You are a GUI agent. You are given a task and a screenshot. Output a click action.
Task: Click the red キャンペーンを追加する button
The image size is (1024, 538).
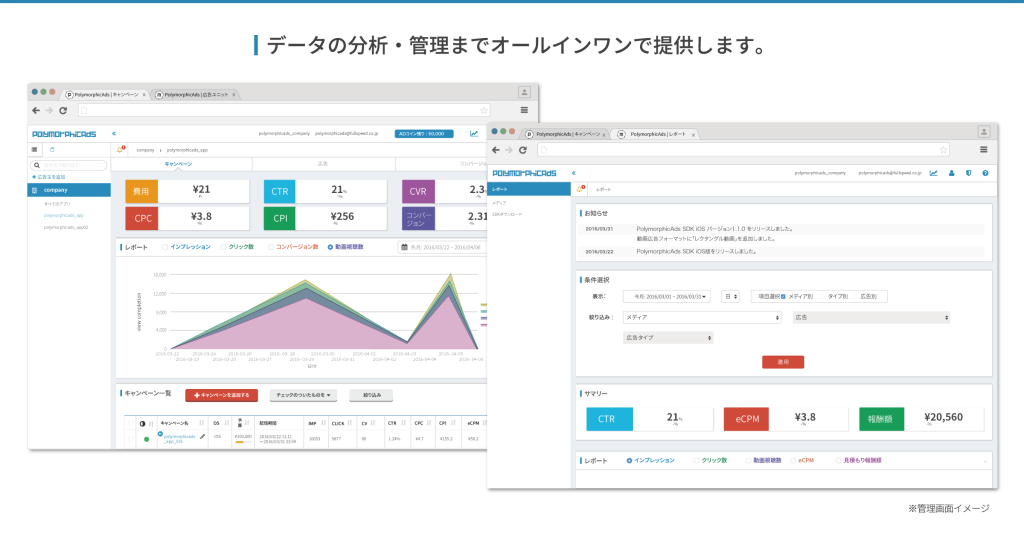(x=222, y=395)
